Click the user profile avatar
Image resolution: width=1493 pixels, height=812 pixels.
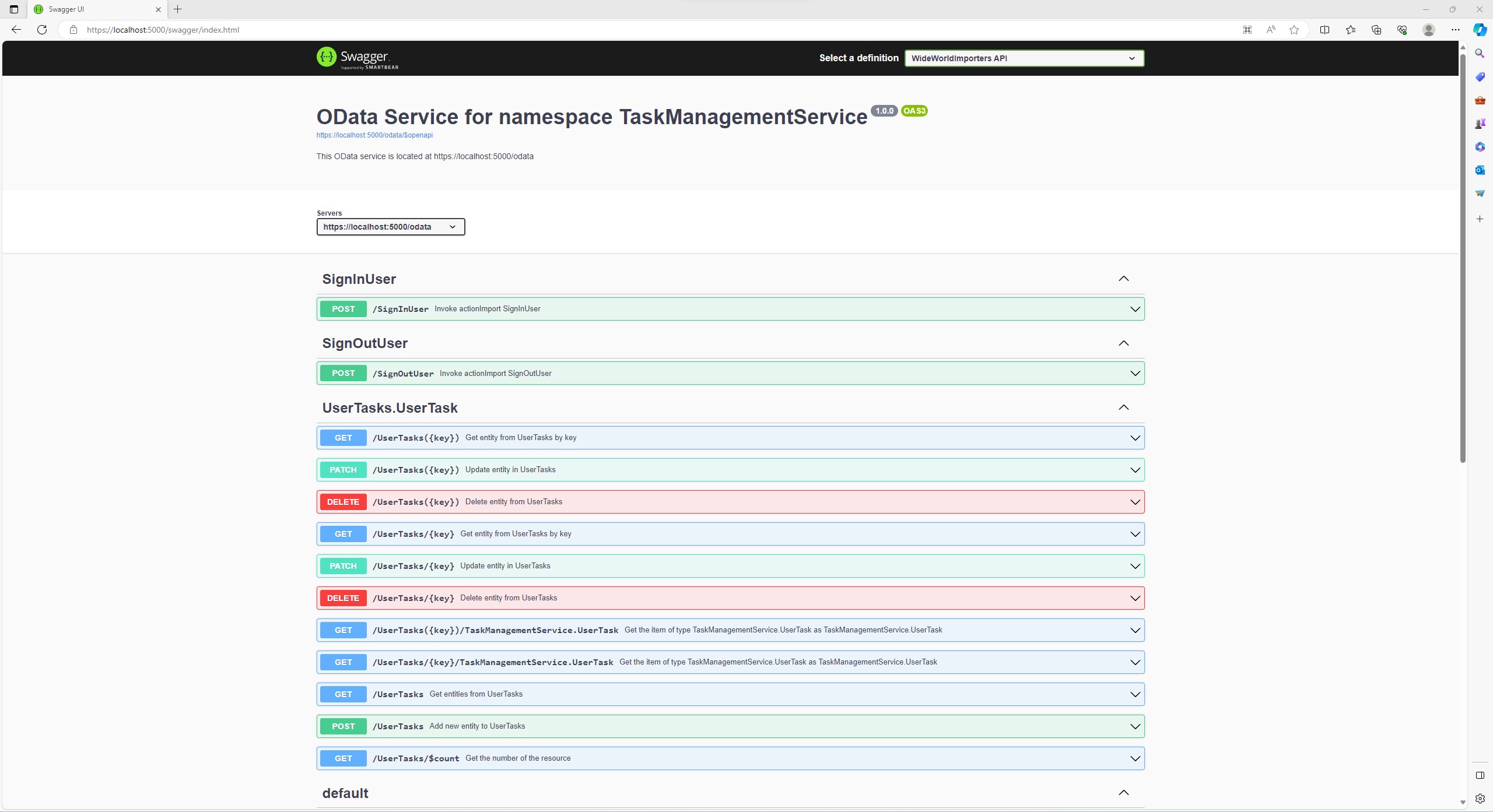pyautogui.click(x=1428, y=30)
